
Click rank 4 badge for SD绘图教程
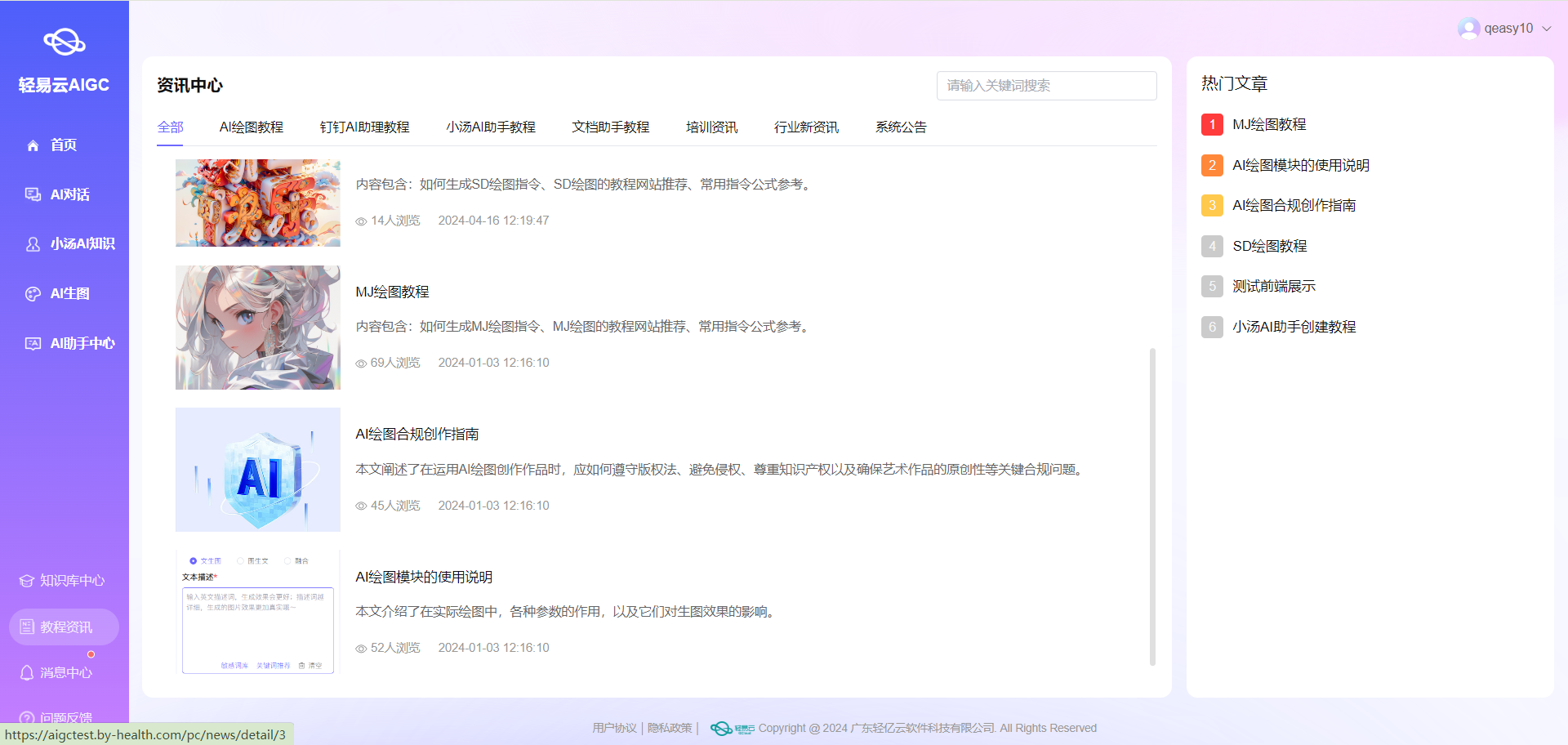[x=1212, y=246]
